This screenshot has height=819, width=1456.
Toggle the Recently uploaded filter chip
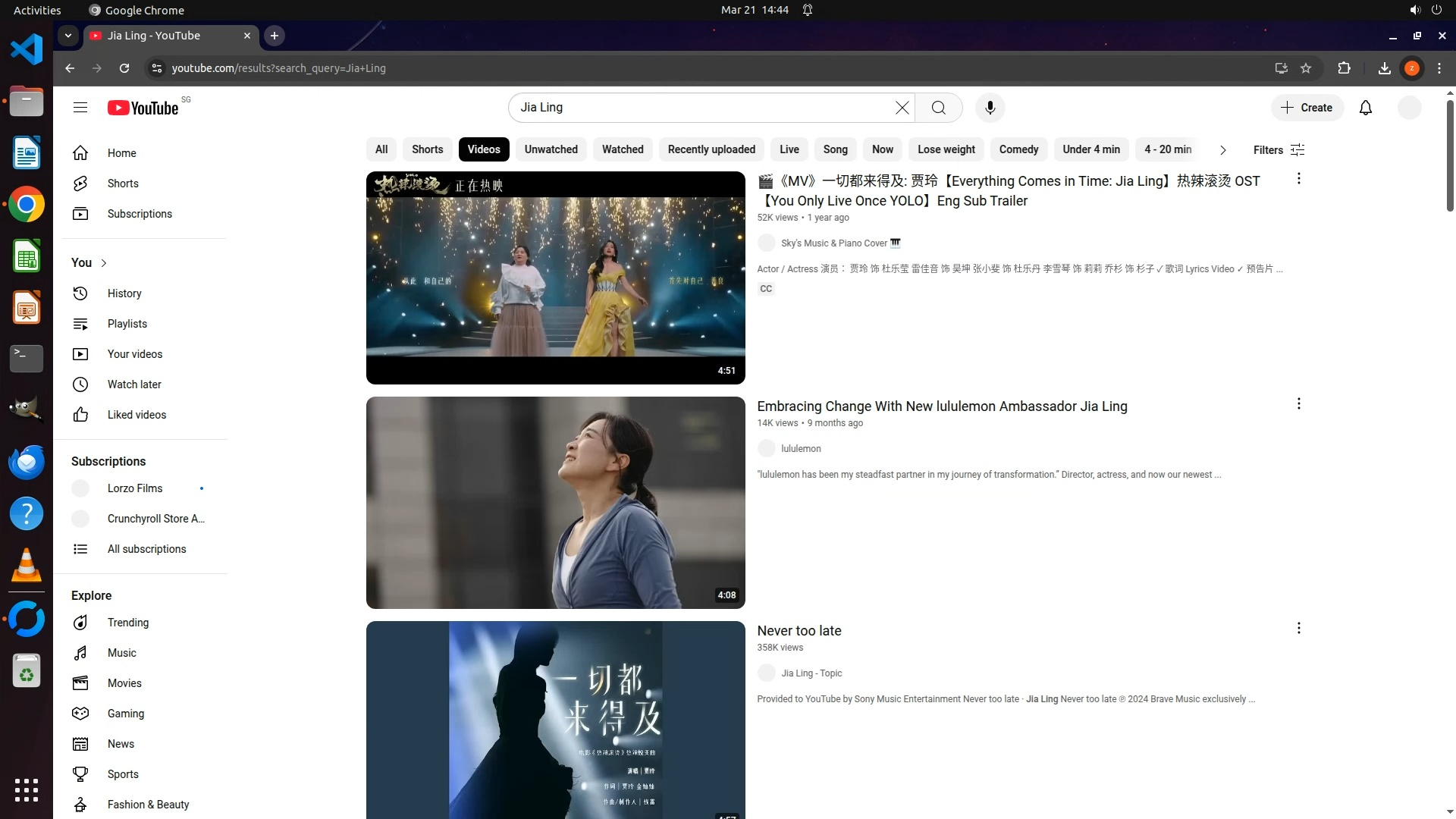[711, 149]
